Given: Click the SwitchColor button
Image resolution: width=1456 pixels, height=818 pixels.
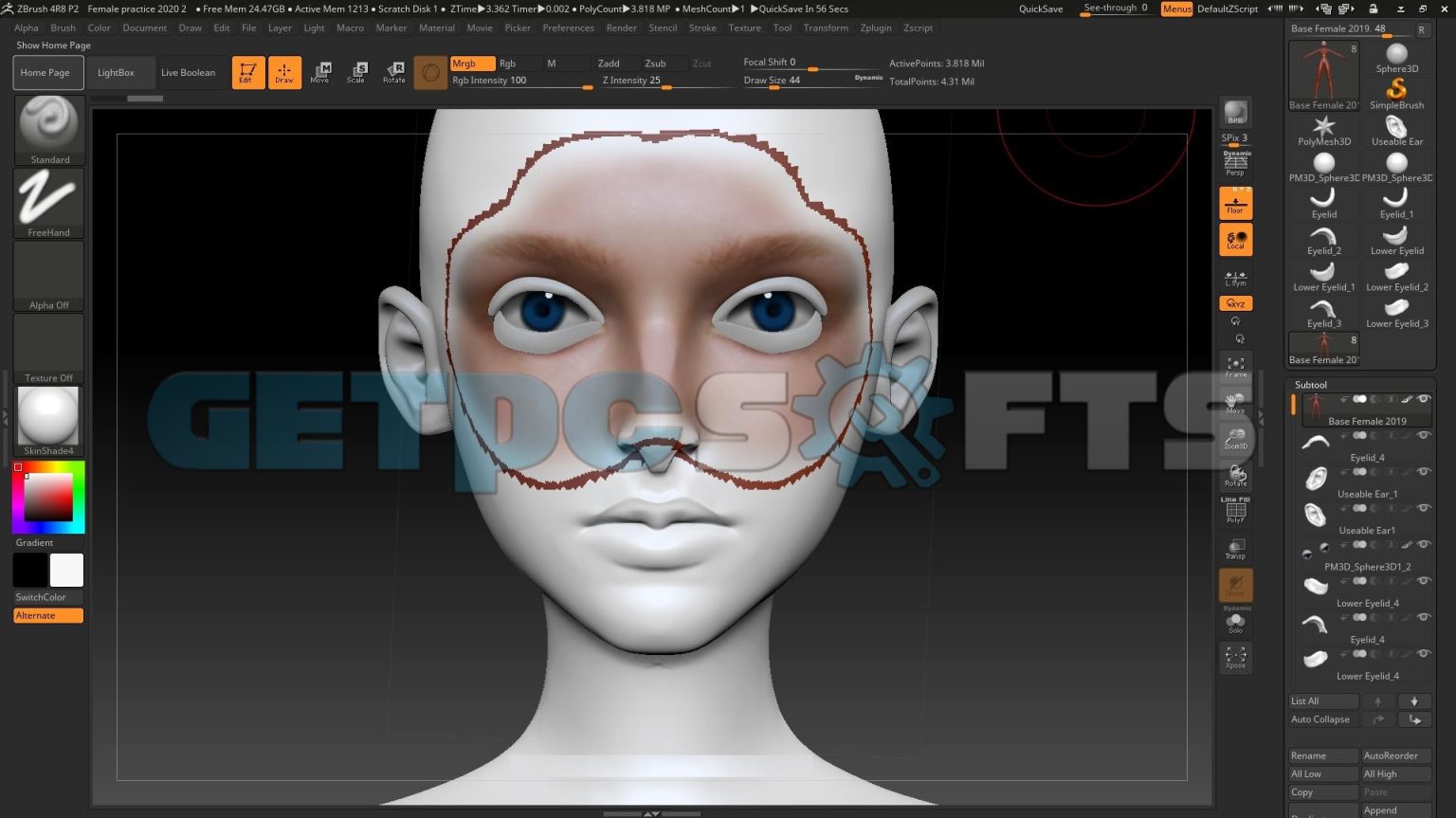Looking at the screenshot, I should coord(48,597).
